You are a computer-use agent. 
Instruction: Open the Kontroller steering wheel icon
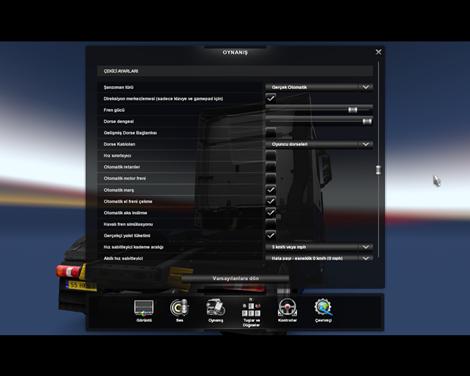287,310
